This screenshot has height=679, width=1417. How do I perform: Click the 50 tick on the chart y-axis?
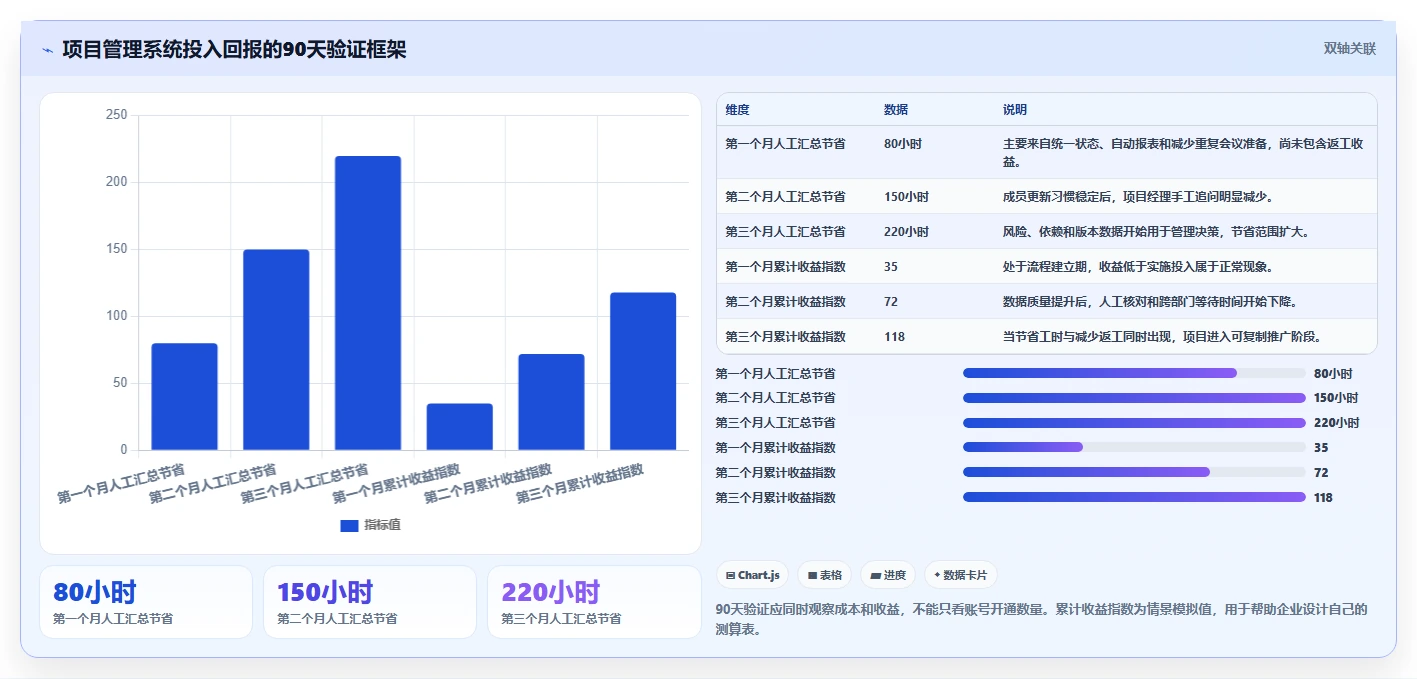tap(119, 383)
